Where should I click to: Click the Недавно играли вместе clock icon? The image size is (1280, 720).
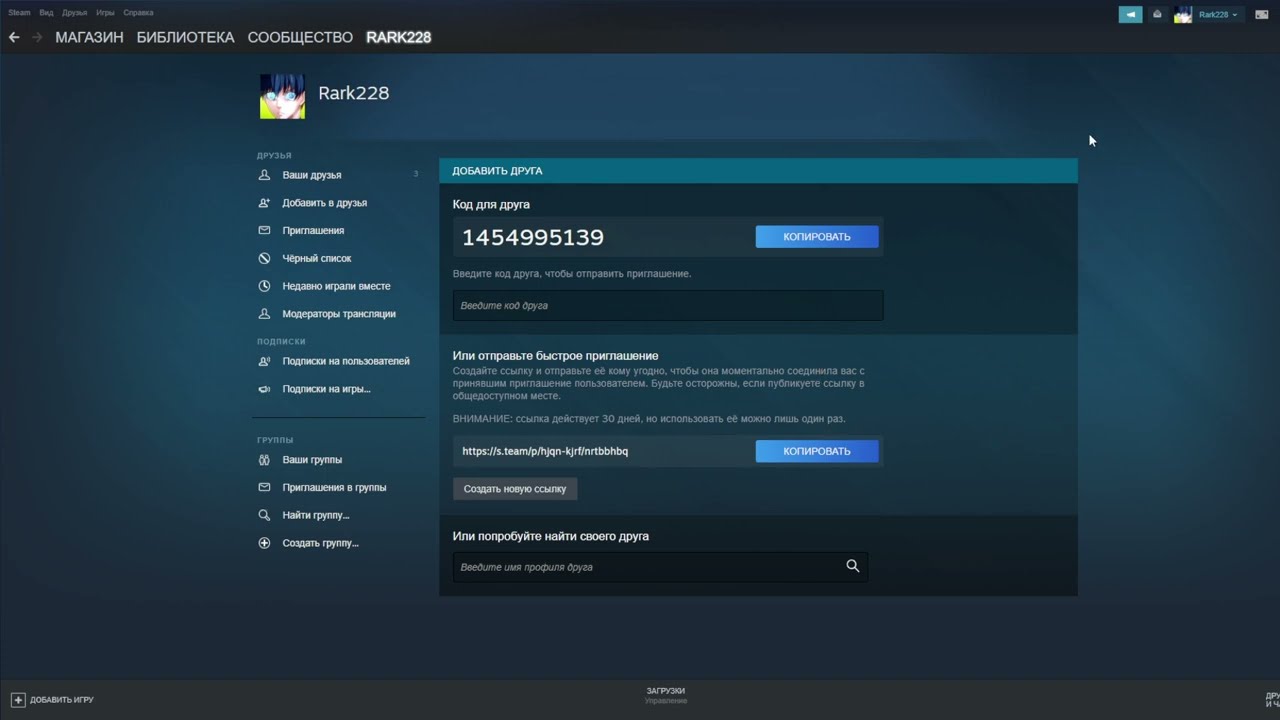(264, 286)
